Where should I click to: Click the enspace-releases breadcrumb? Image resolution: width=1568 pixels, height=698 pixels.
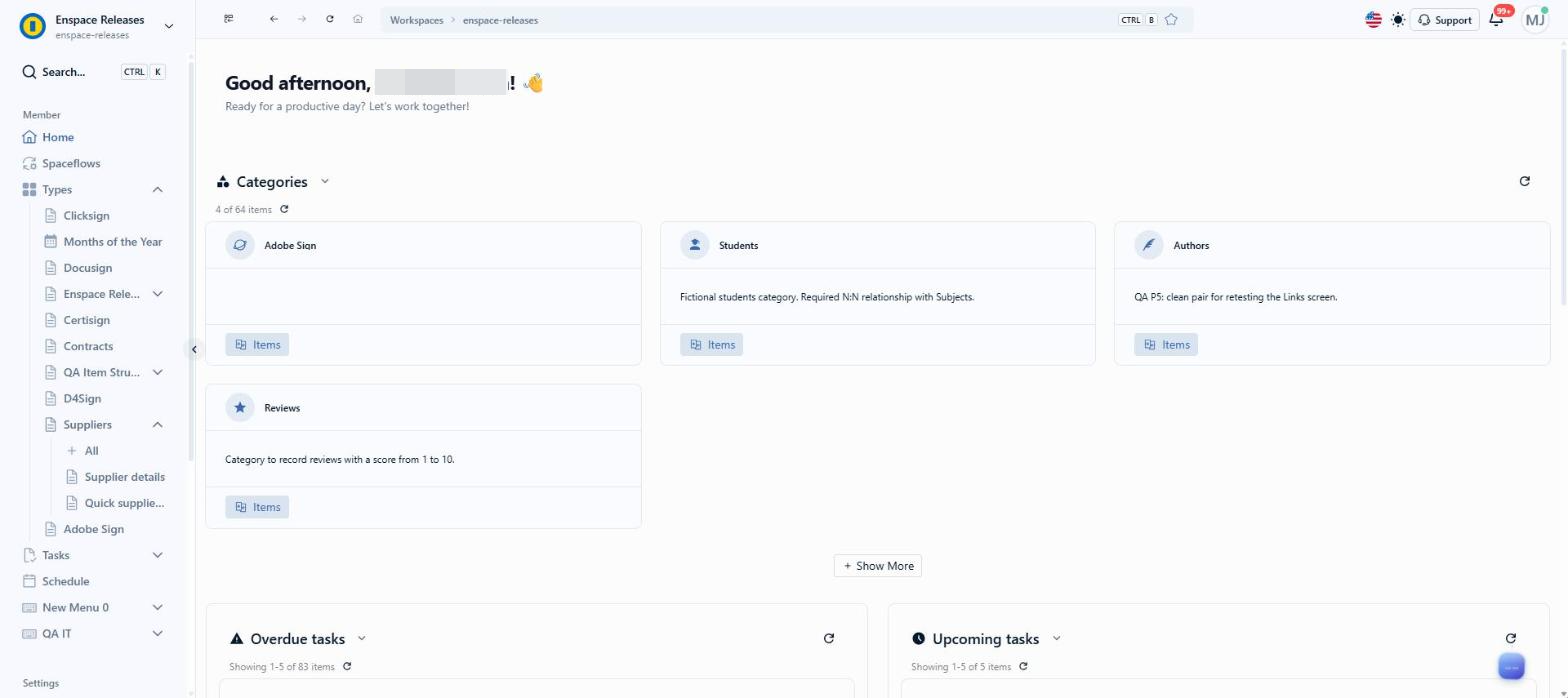(500, 20)
